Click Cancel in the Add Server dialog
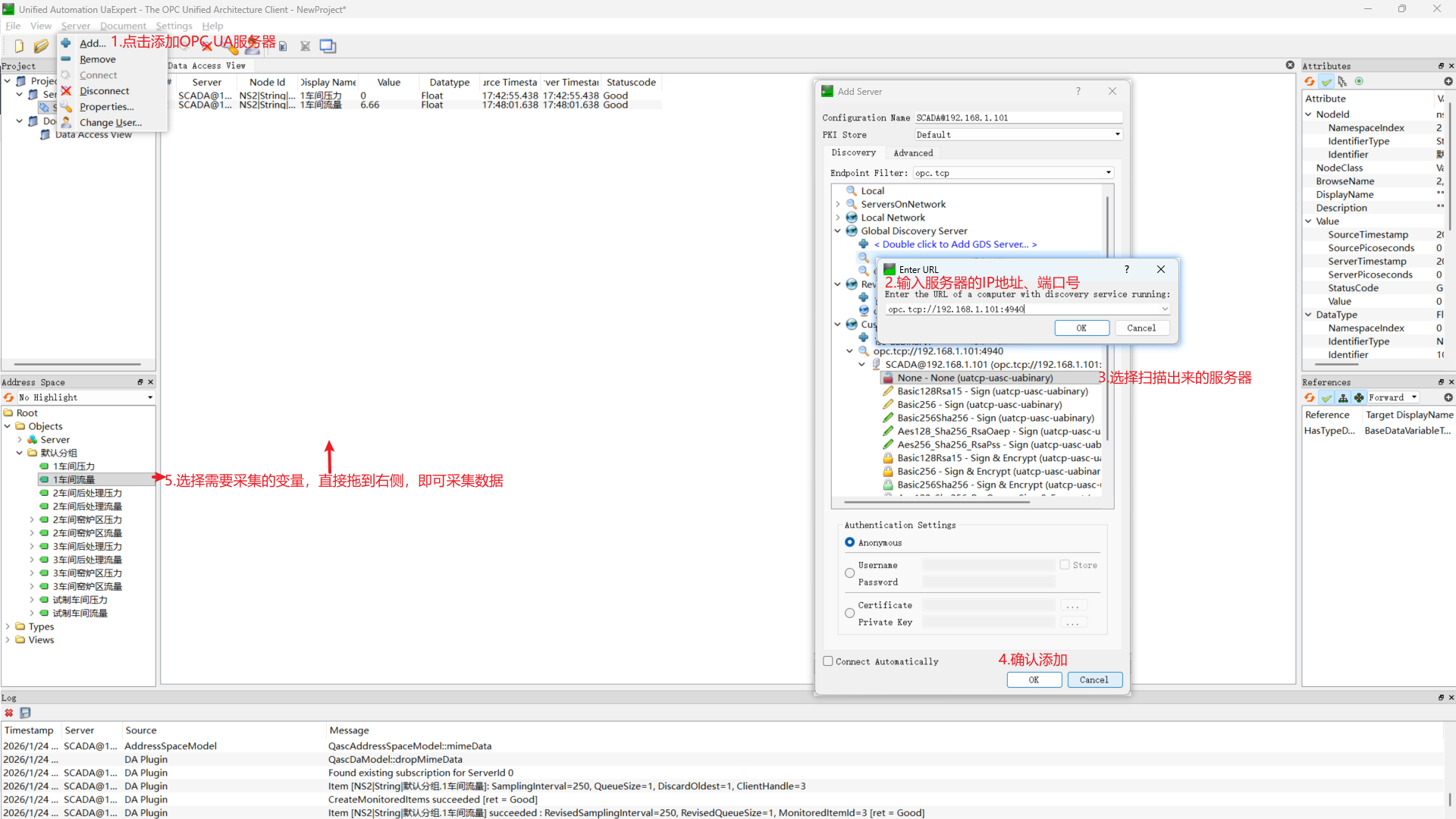The image size is (1456, 819). coord(1094,680)
